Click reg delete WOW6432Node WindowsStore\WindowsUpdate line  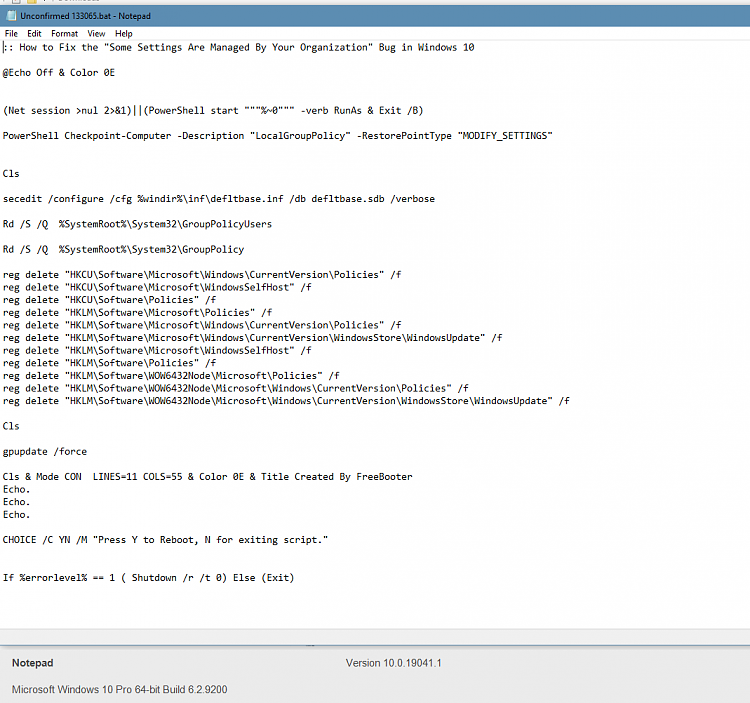(x=286, y=401)
